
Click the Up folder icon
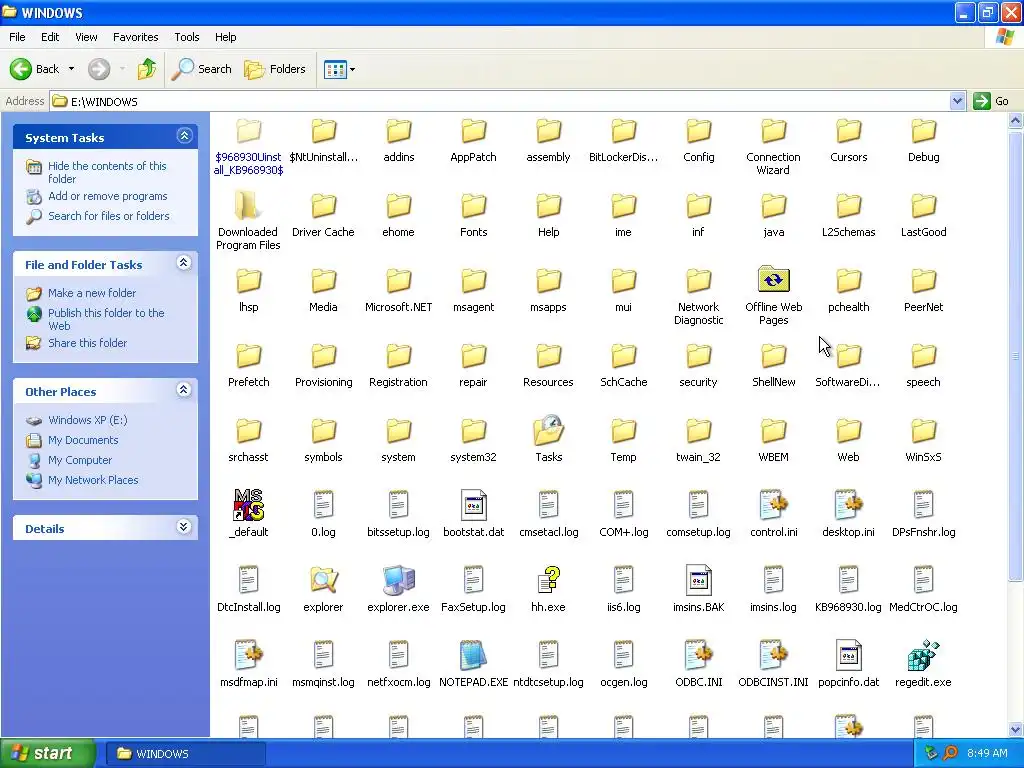pos(146,69)
